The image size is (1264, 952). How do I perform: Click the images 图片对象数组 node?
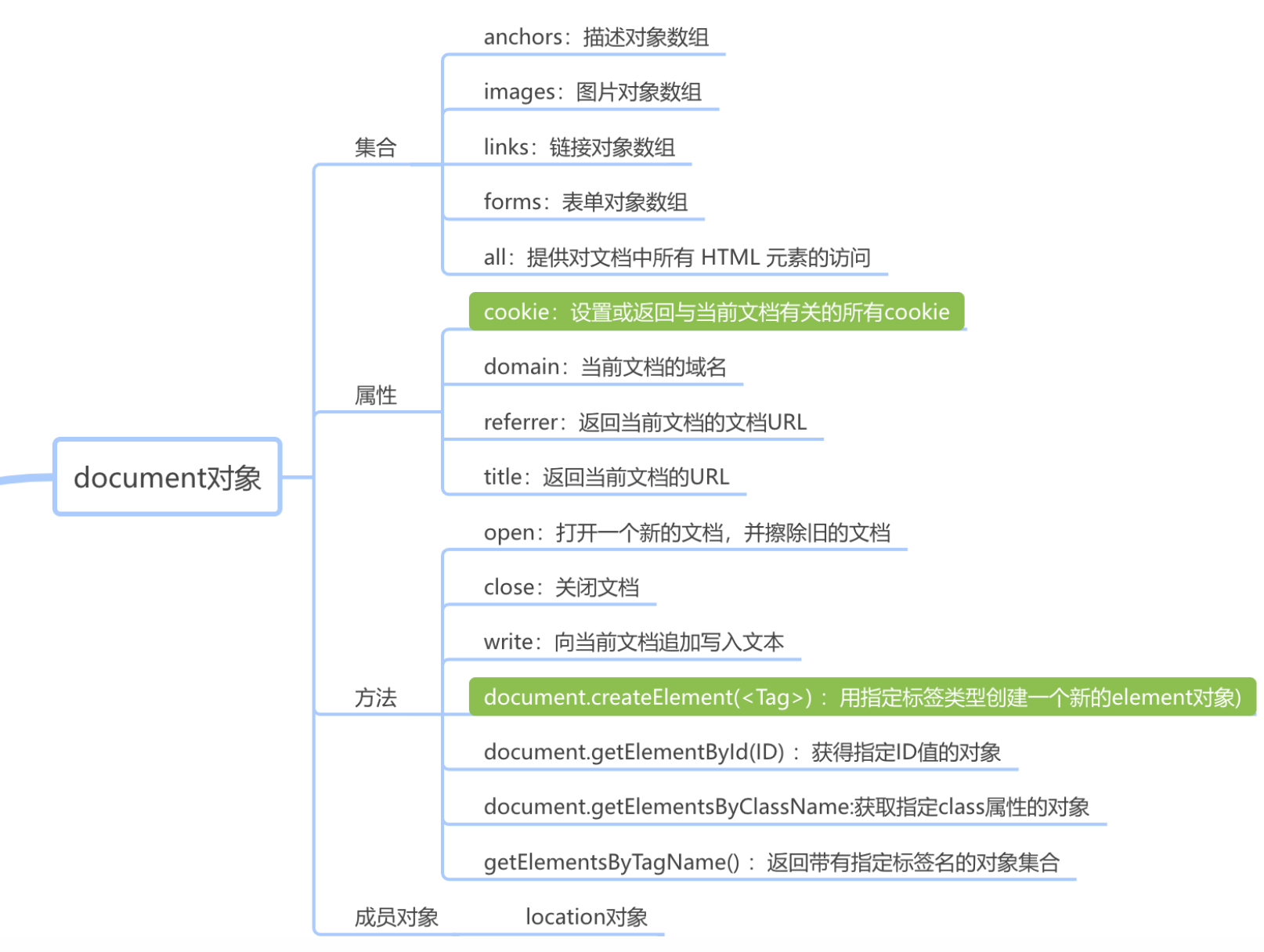click(x=592, y=92)
